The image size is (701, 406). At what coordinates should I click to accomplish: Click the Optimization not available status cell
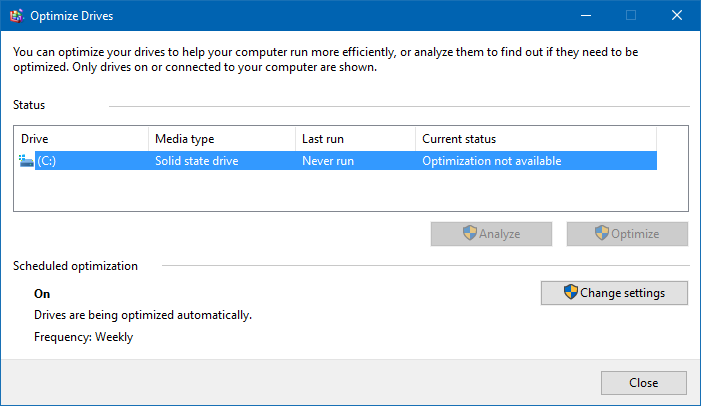(492, 161)
